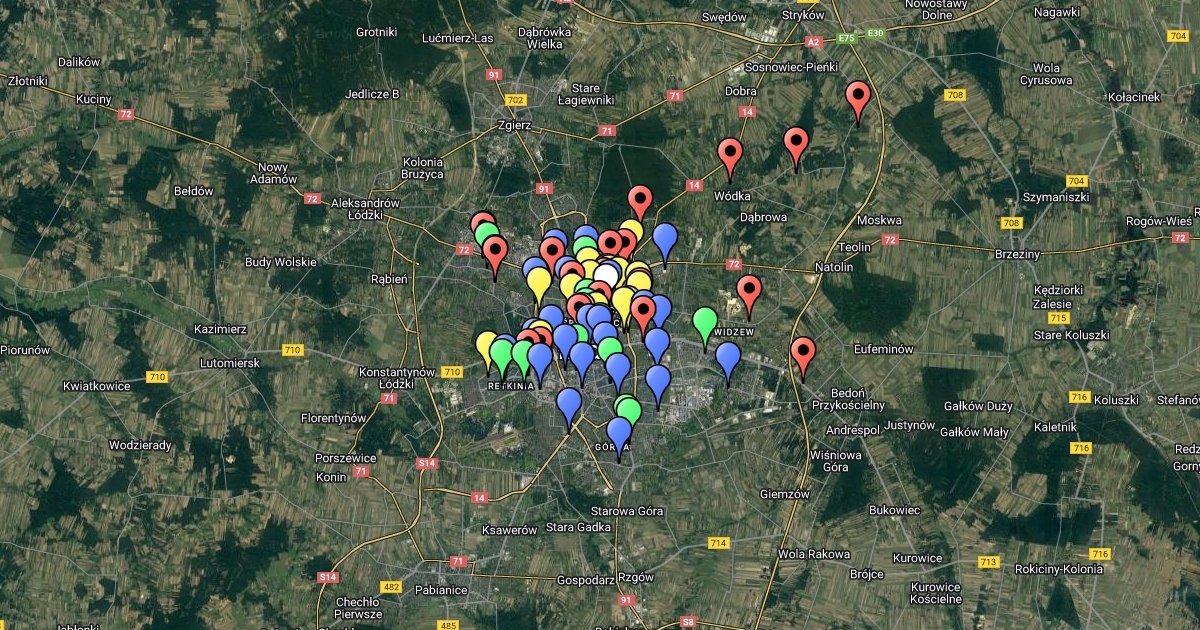Click the road 704 shield near Szymaniszki
1200x630 pixels.
point(1076,181)
